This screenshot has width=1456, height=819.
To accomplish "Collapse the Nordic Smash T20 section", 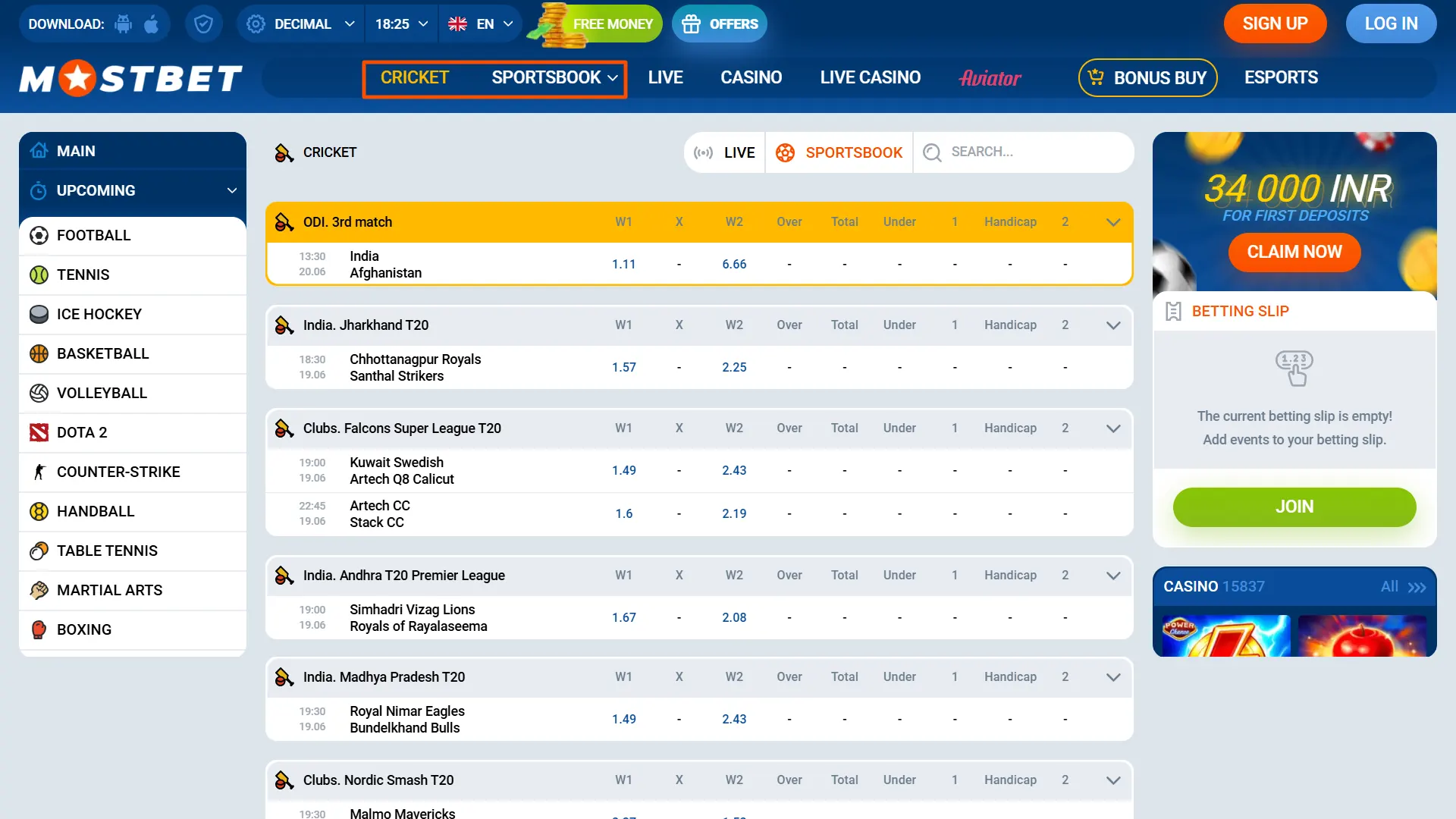I will coord(1113,780).
